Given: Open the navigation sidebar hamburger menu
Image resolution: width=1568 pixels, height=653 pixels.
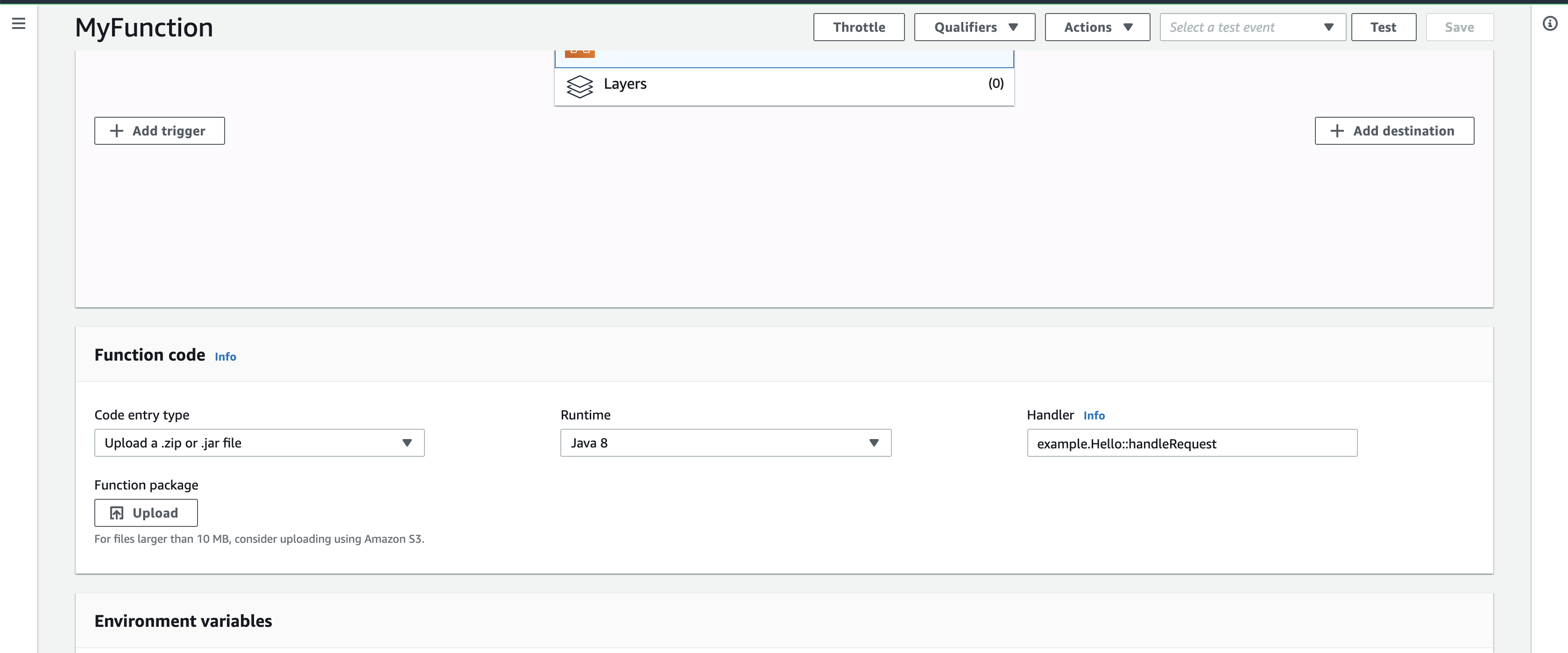Looking at the screenshot, I should 19,23.
